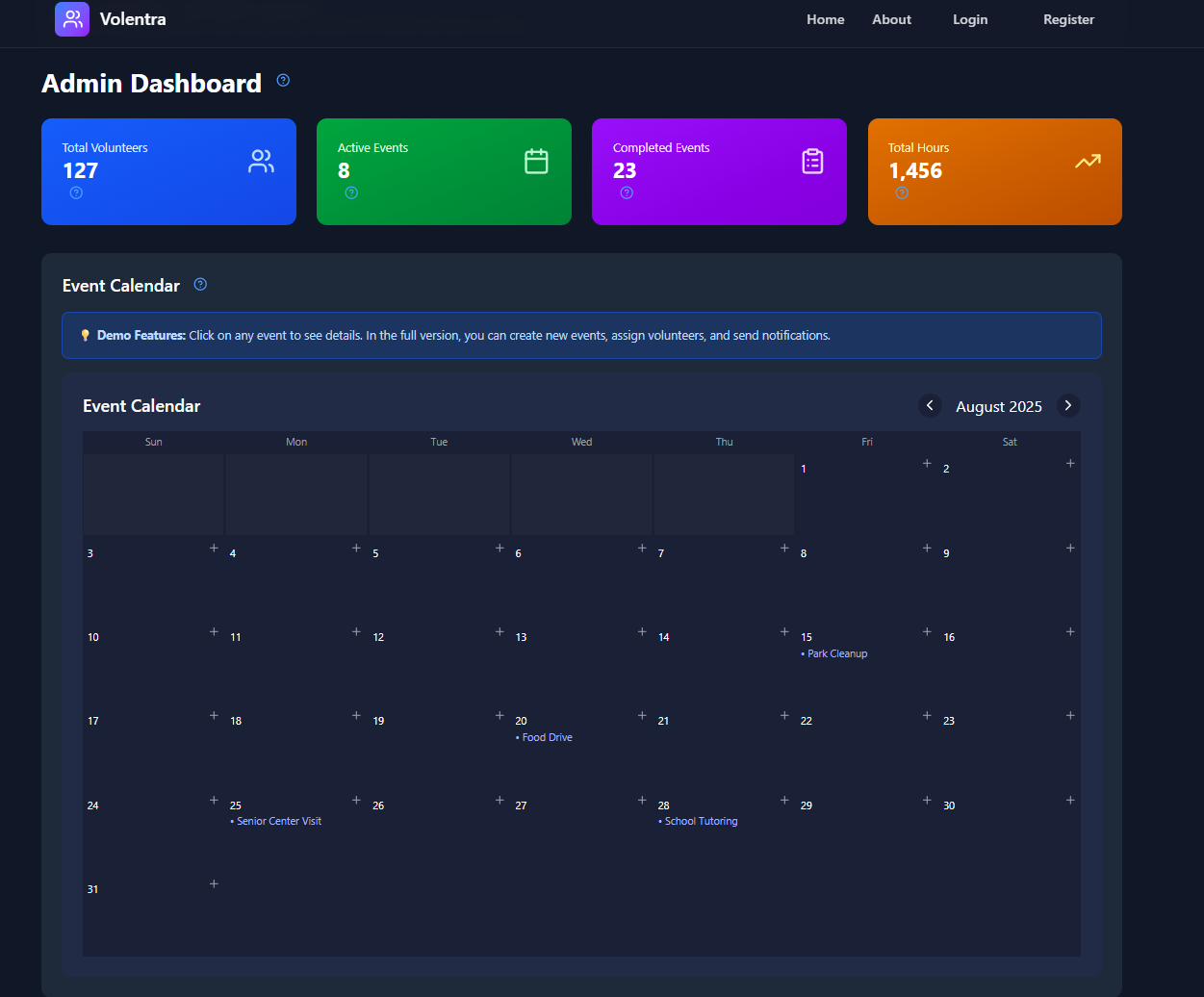Add event on August 15 plus icon

click(x=927, y=631)
